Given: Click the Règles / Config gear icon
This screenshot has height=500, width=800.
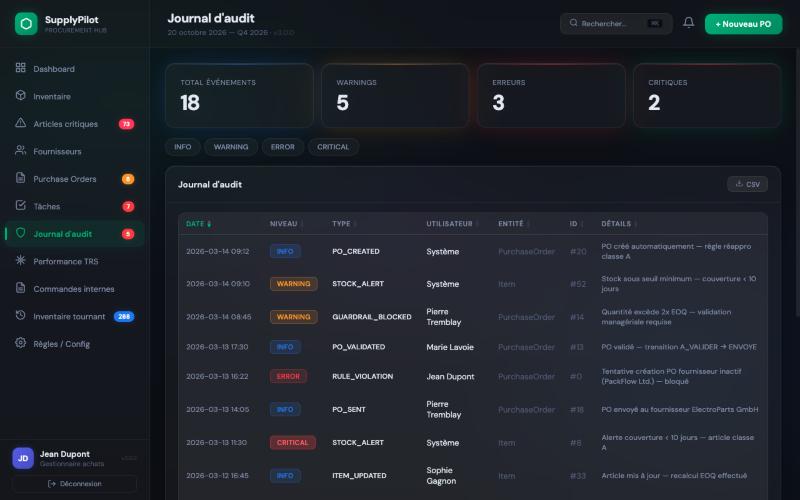Looking at the screenshot, I should point(20,343).
